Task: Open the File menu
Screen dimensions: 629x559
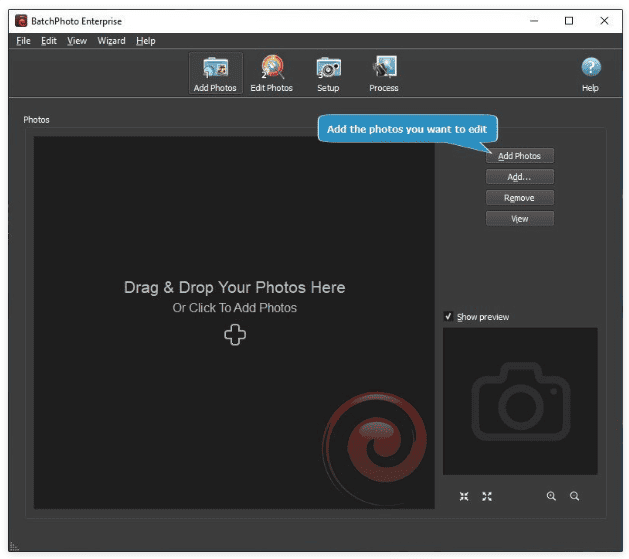Action: coord(23,41)
